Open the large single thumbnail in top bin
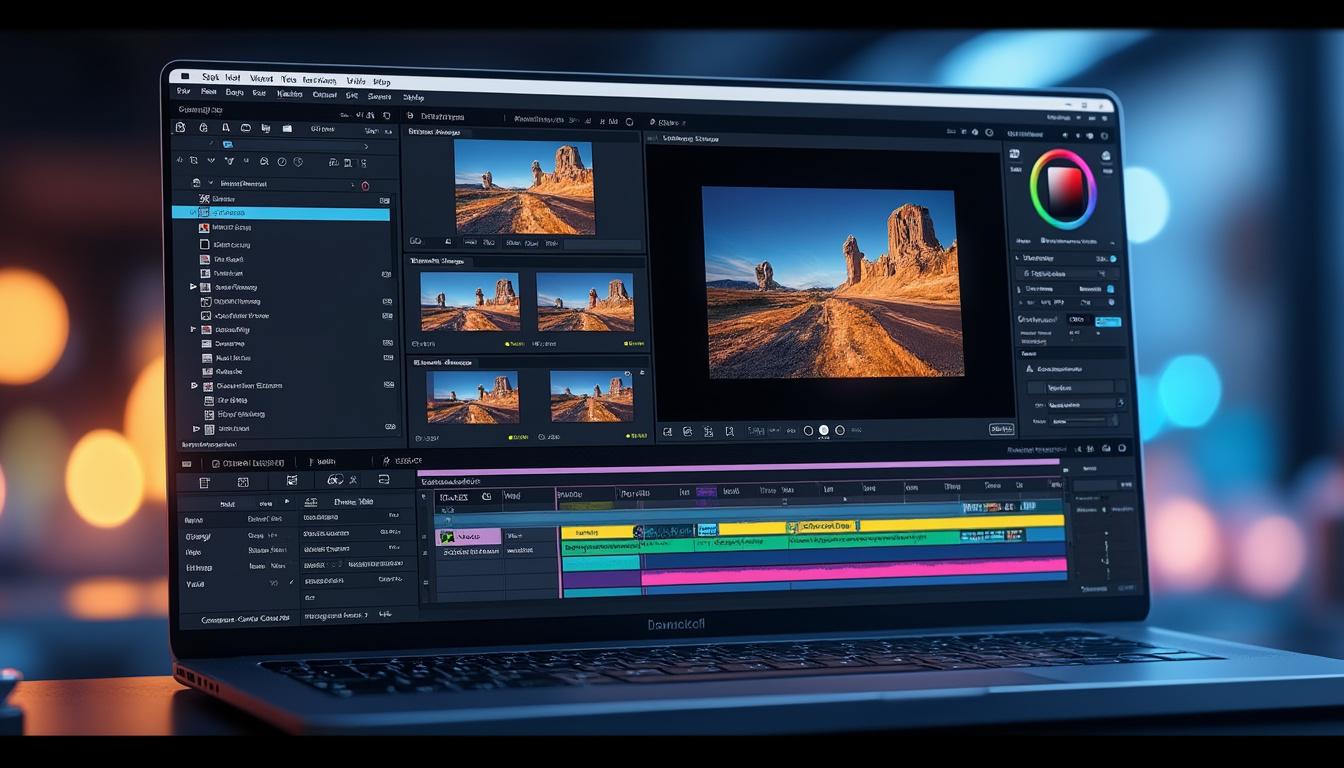This screenshot has width=1344, height=768. [524, 187]
